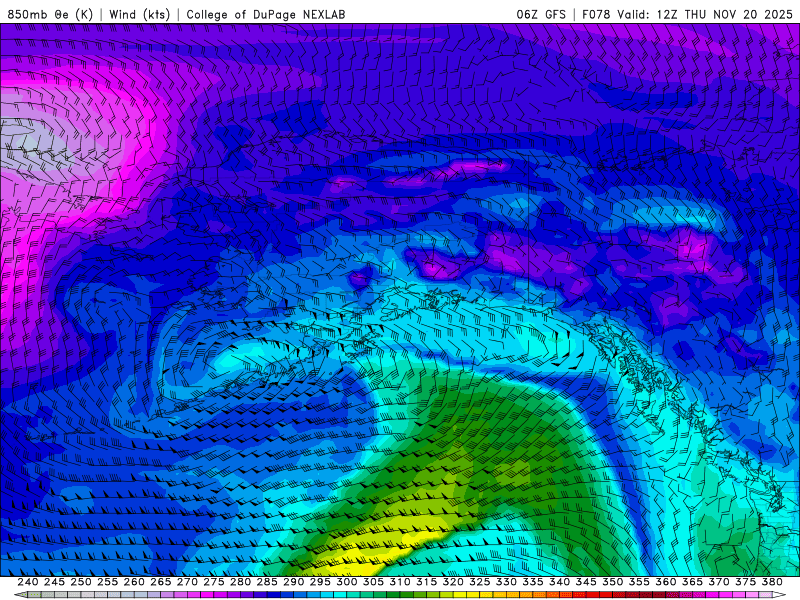This screenshot has width=800, height=600.
Task: Click the 330 legend value
Action: point(506,582)
